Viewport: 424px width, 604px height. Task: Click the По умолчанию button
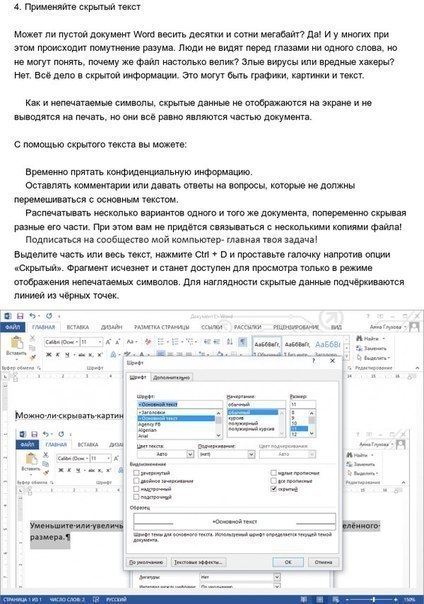[146, 562]
